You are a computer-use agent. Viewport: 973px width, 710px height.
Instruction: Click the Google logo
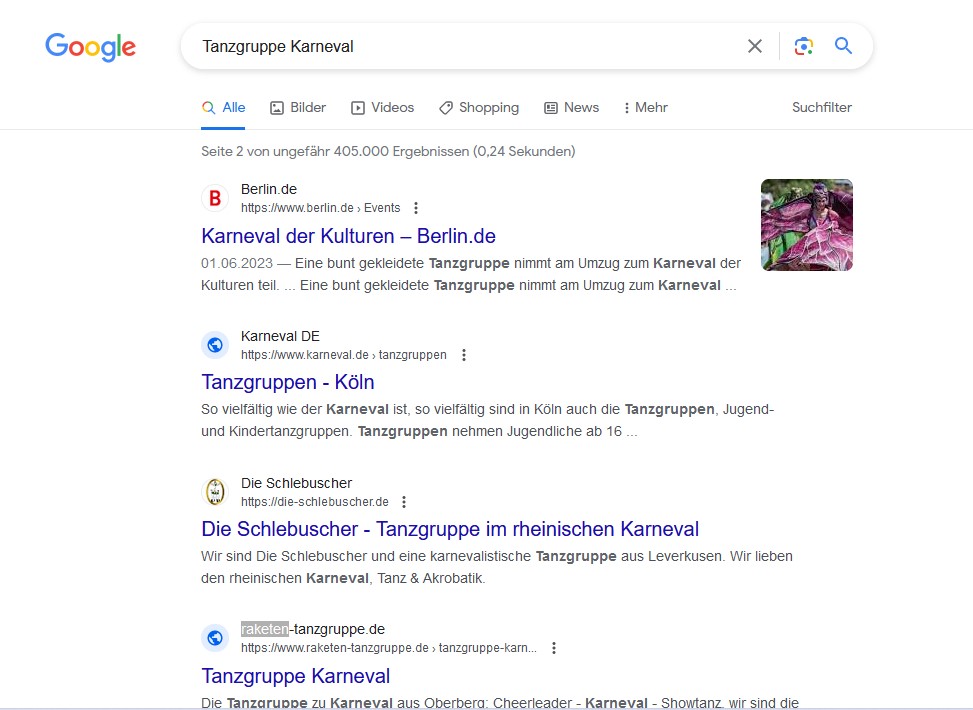point(90,47)
